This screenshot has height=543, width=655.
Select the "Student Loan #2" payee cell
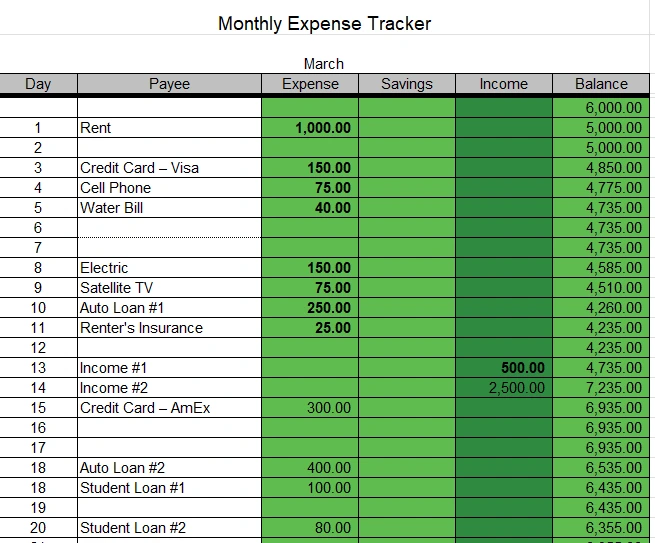170,528
